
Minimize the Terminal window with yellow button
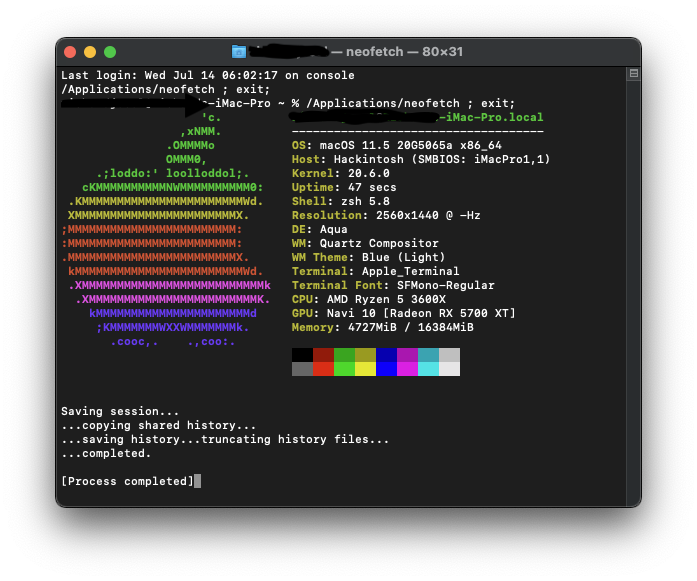tap(90, 52)
